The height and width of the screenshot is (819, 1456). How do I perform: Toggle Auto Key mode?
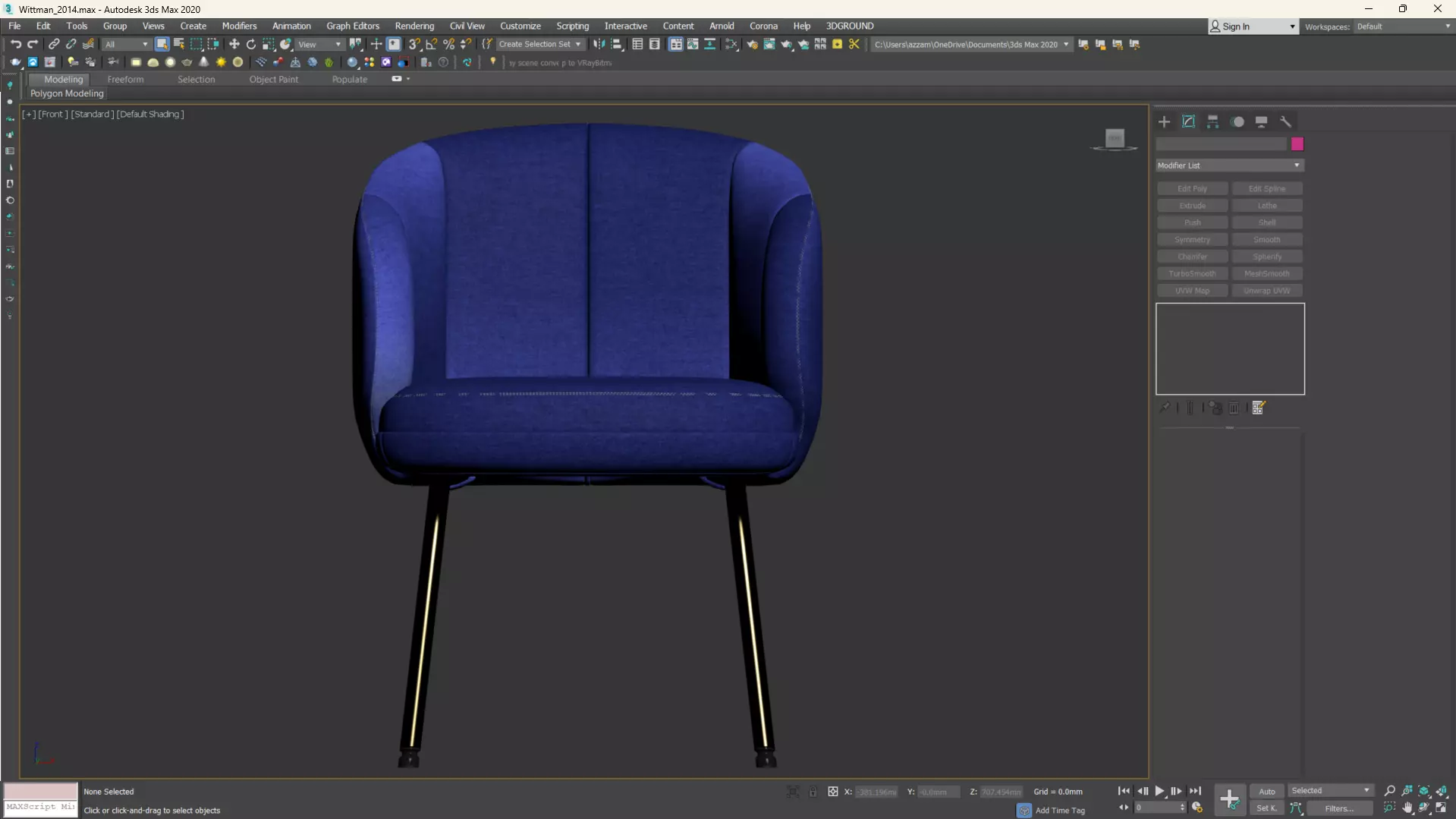coord(1267,792)
